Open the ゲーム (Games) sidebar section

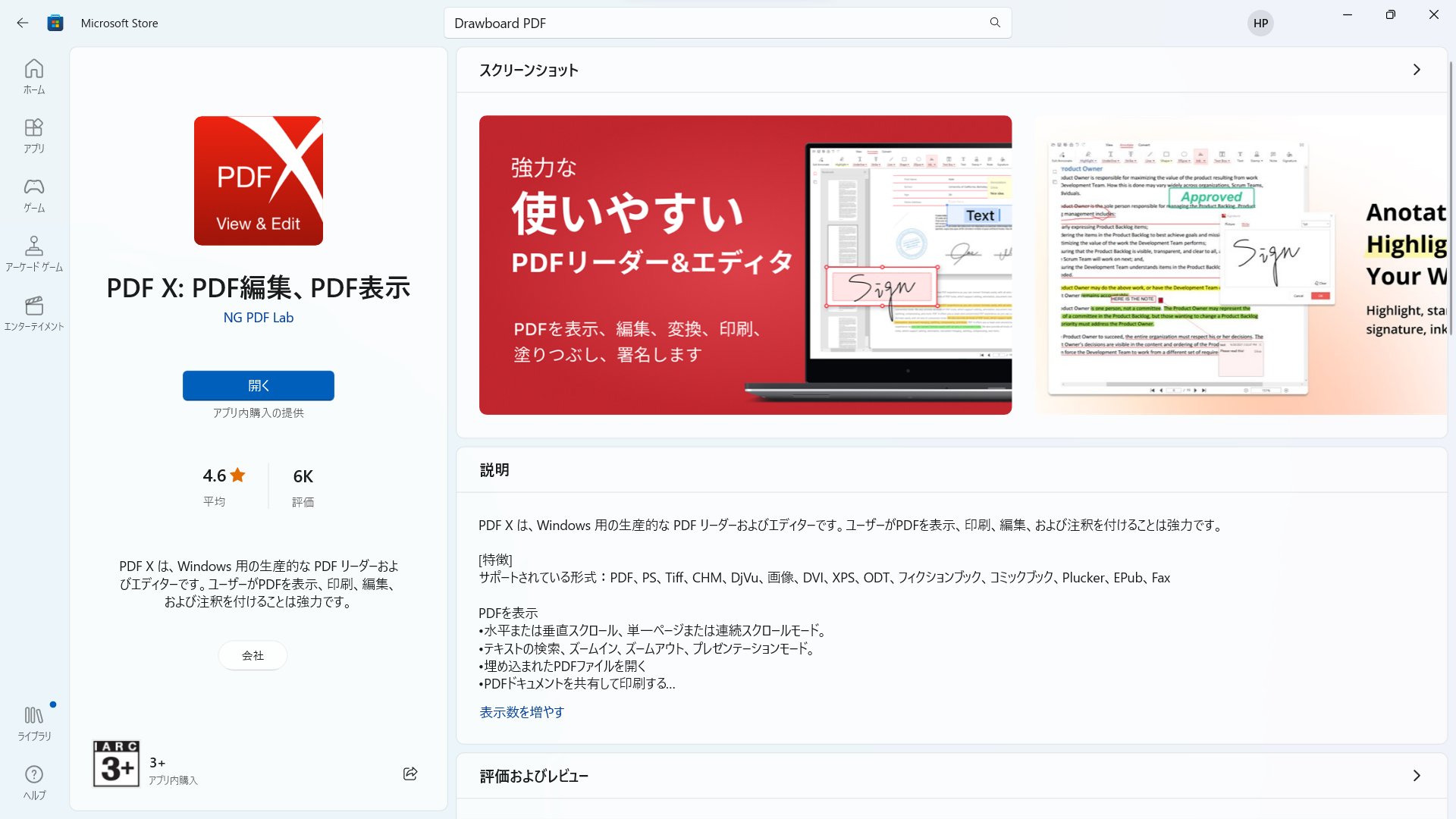coord(34,195)
